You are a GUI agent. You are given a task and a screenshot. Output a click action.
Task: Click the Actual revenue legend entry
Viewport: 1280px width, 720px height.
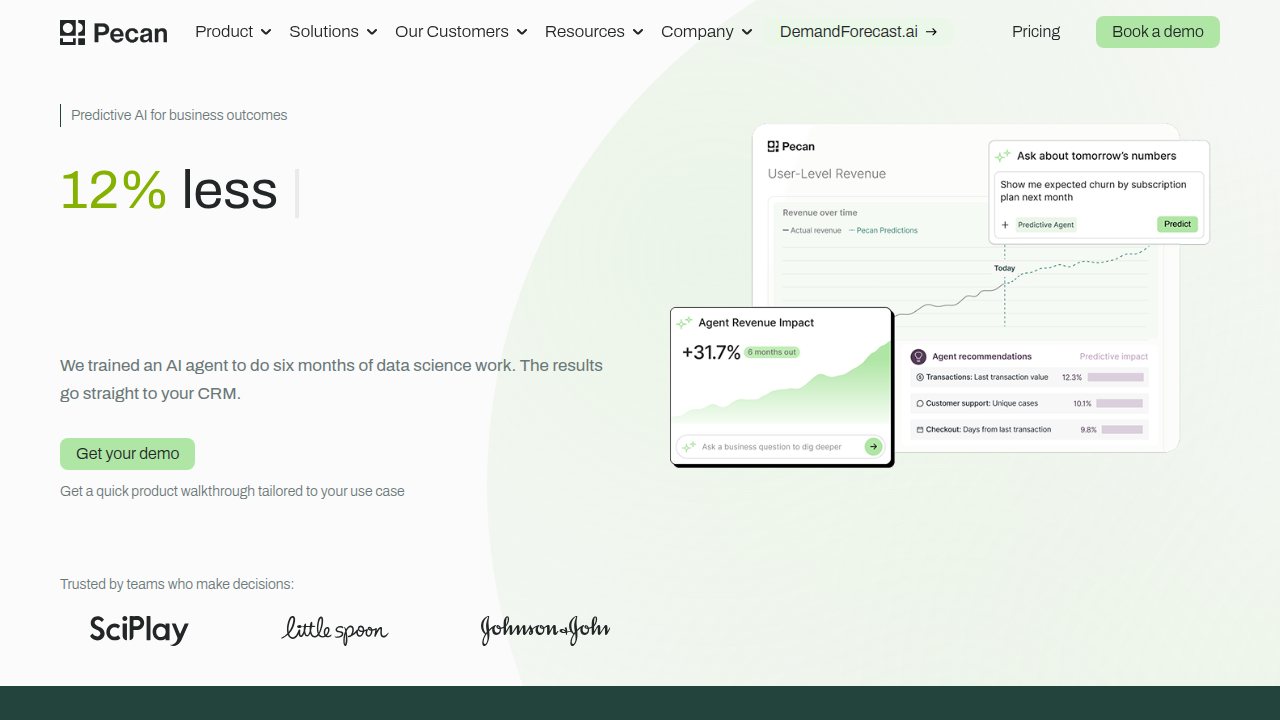tap(812, 231)
